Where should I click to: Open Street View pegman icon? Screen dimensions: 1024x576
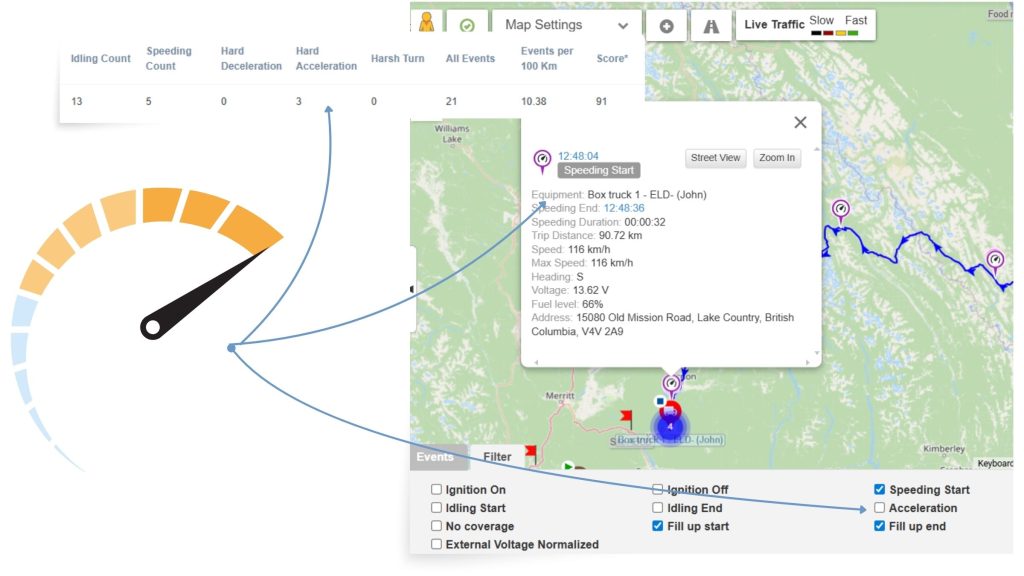[426, 23]
